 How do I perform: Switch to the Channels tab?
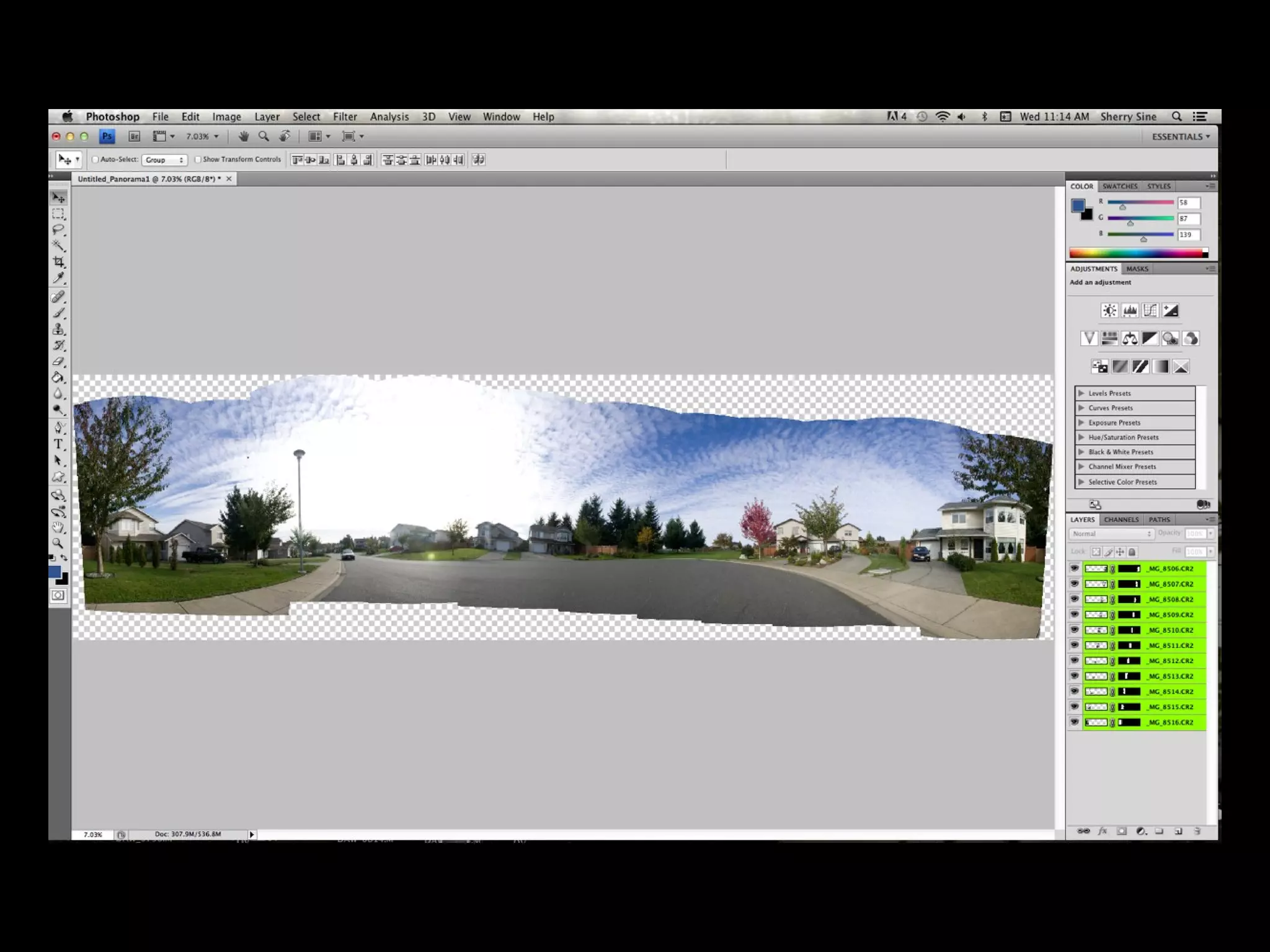pyautogui.click(x=1121, y=519)
